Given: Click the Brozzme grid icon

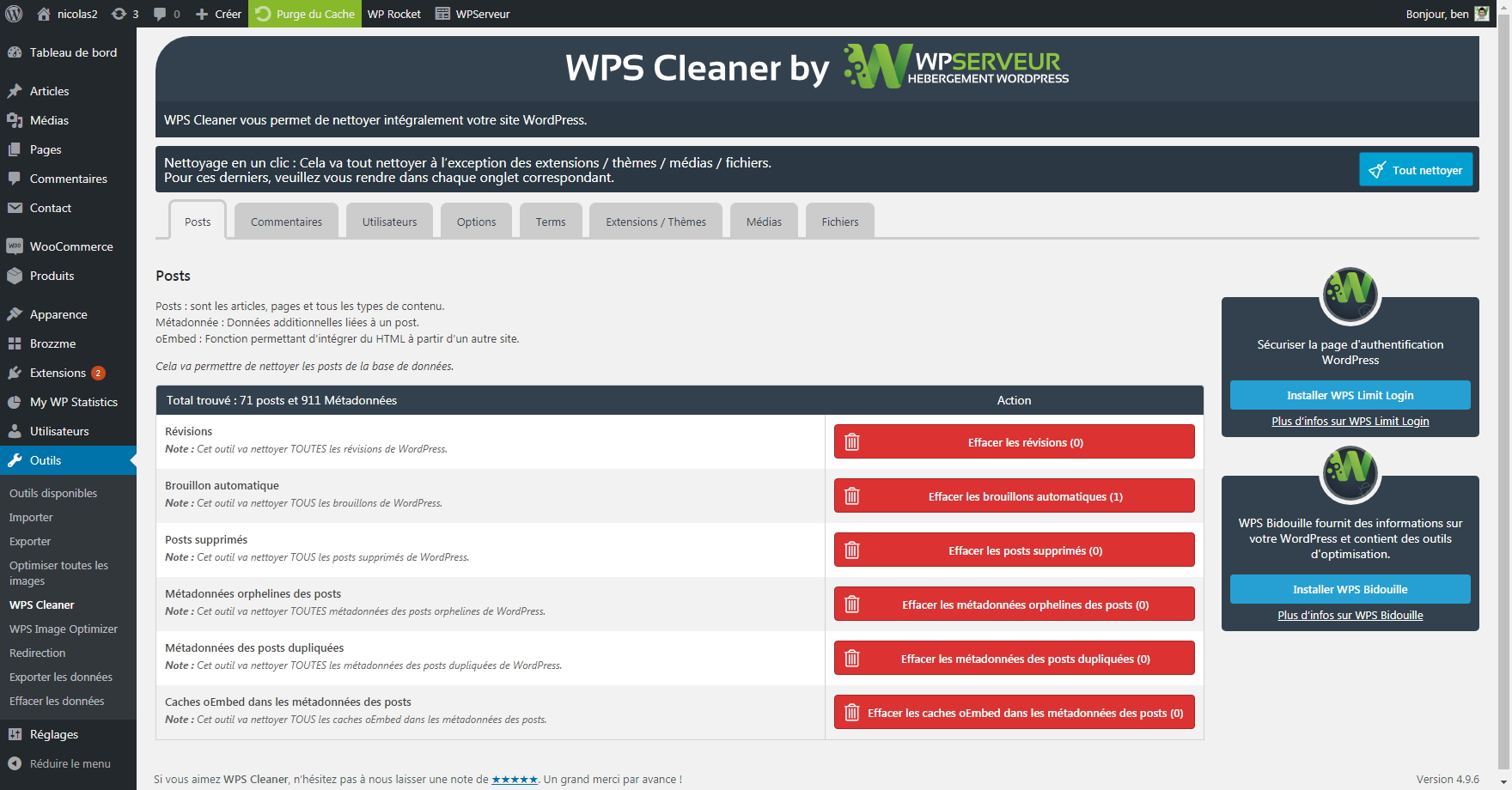Looking at the screenshot, I should point(15,343).
